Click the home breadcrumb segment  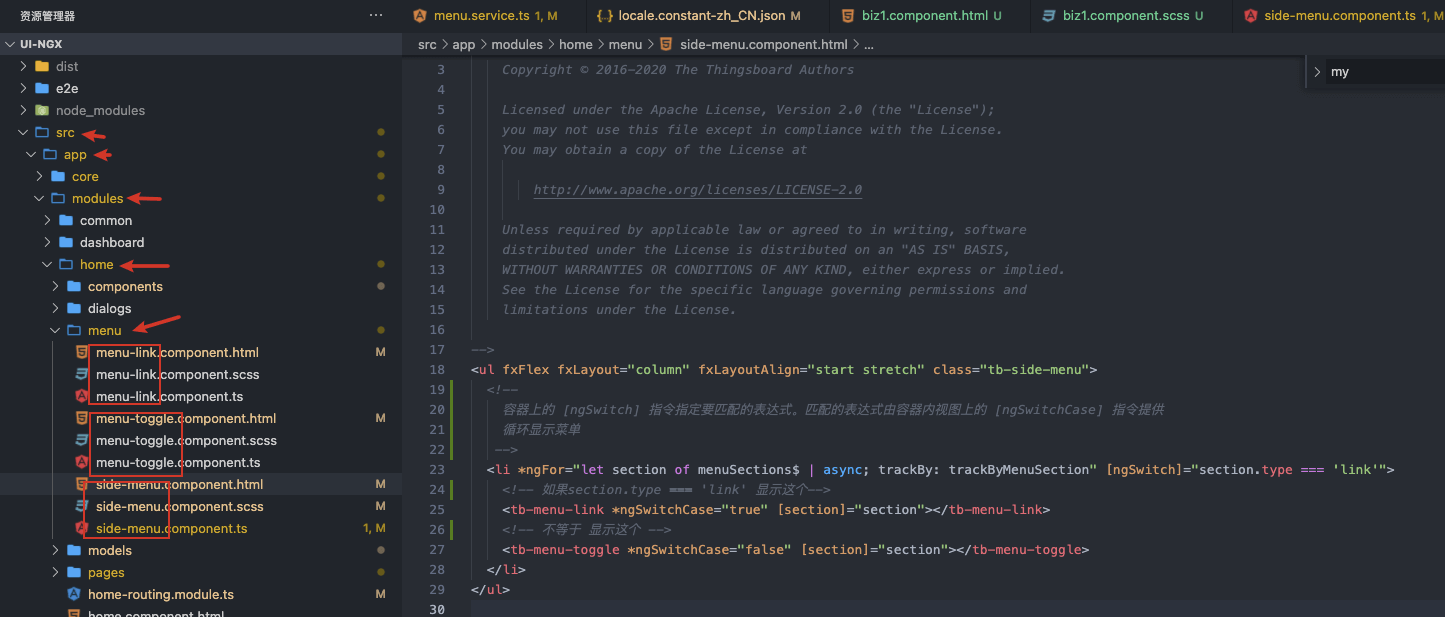pos(576,44)
